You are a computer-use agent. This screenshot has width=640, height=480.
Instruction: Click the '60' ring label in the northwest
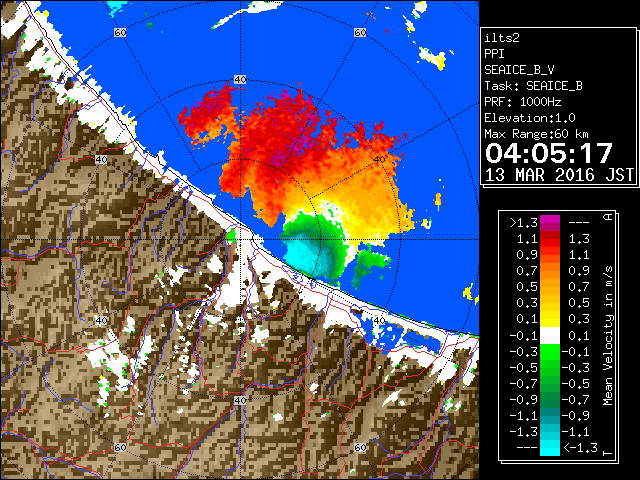120,33
